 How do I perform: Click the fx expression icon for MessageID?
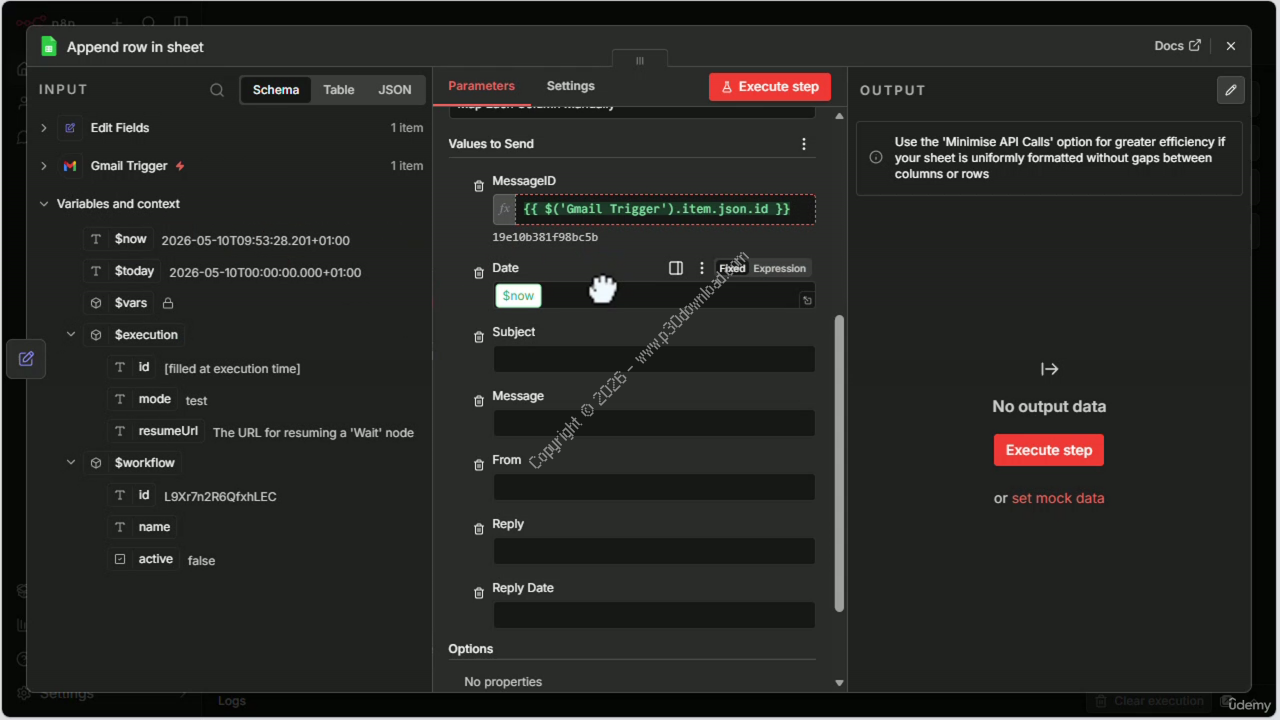tap(504, 209)
